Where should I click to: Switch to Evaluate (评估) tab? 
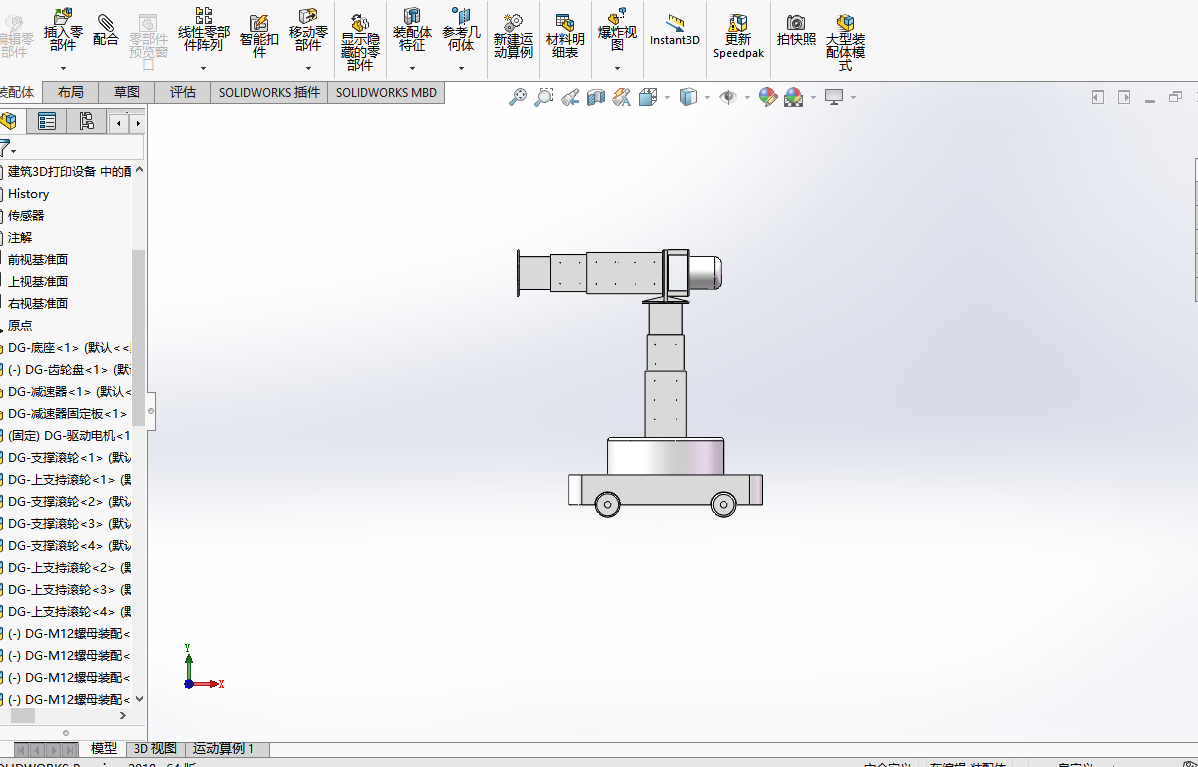pyautogui.click(x=183, y=92)
